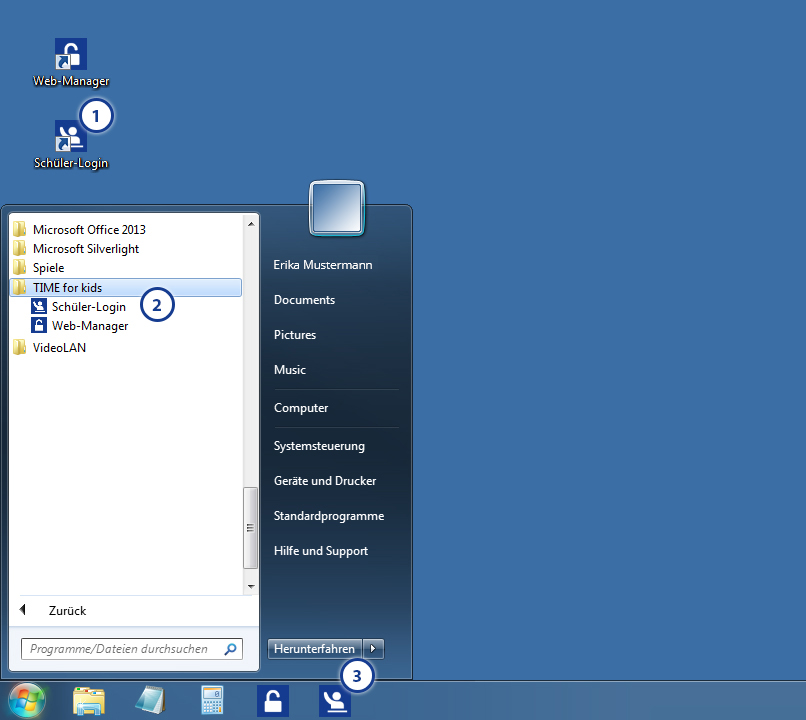806x720 pixels.
Task: Click the programs list scroll-up arrow
Action: (251, 224)
